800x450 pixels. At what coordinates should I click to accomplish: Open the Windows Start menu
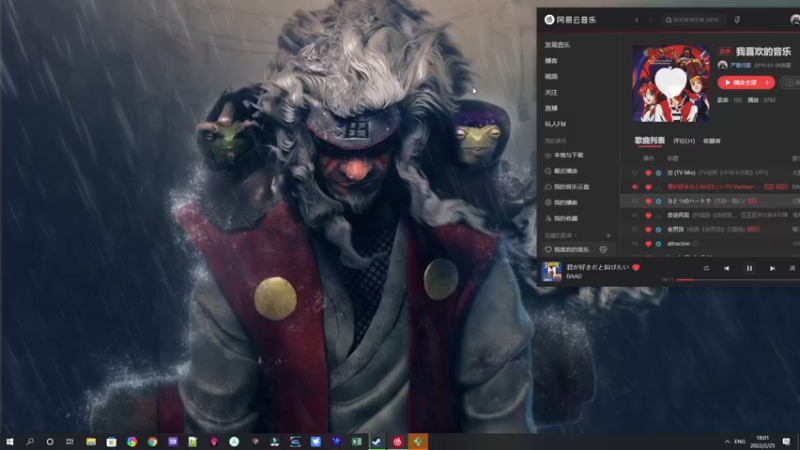tap(10, 442)
